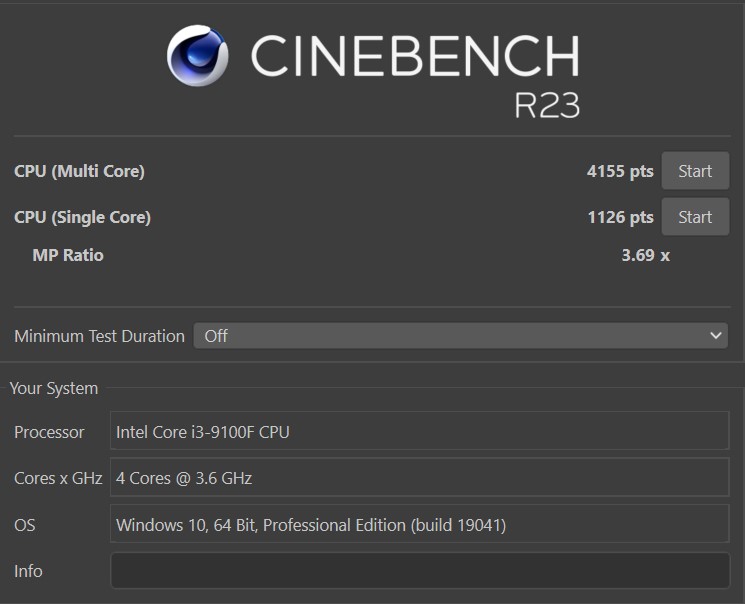Screen dimensions: 745x604
Task: Click the 4155 pts multi core score
Action: click(x=620, y=171)
